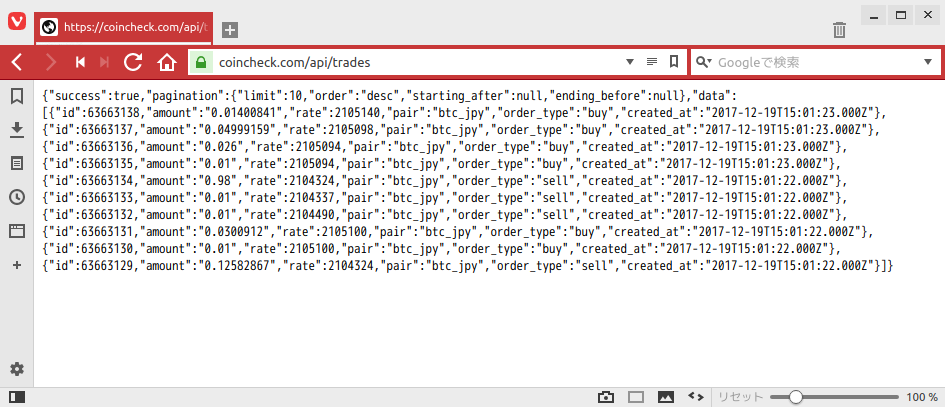
Task: Go to the home page
Action: tap(166, 62)
